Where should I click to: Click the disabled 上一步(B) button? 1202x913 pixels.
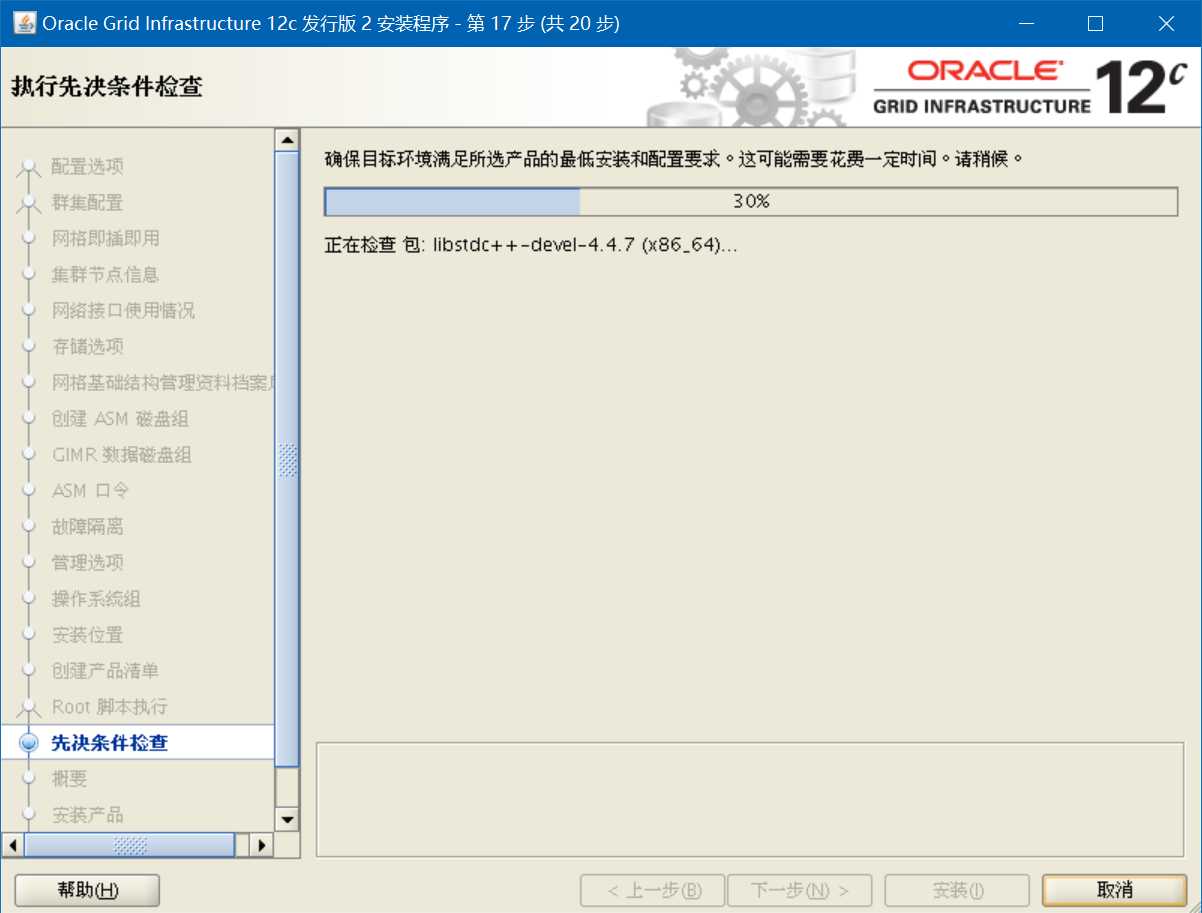click(x=653, y=890)
